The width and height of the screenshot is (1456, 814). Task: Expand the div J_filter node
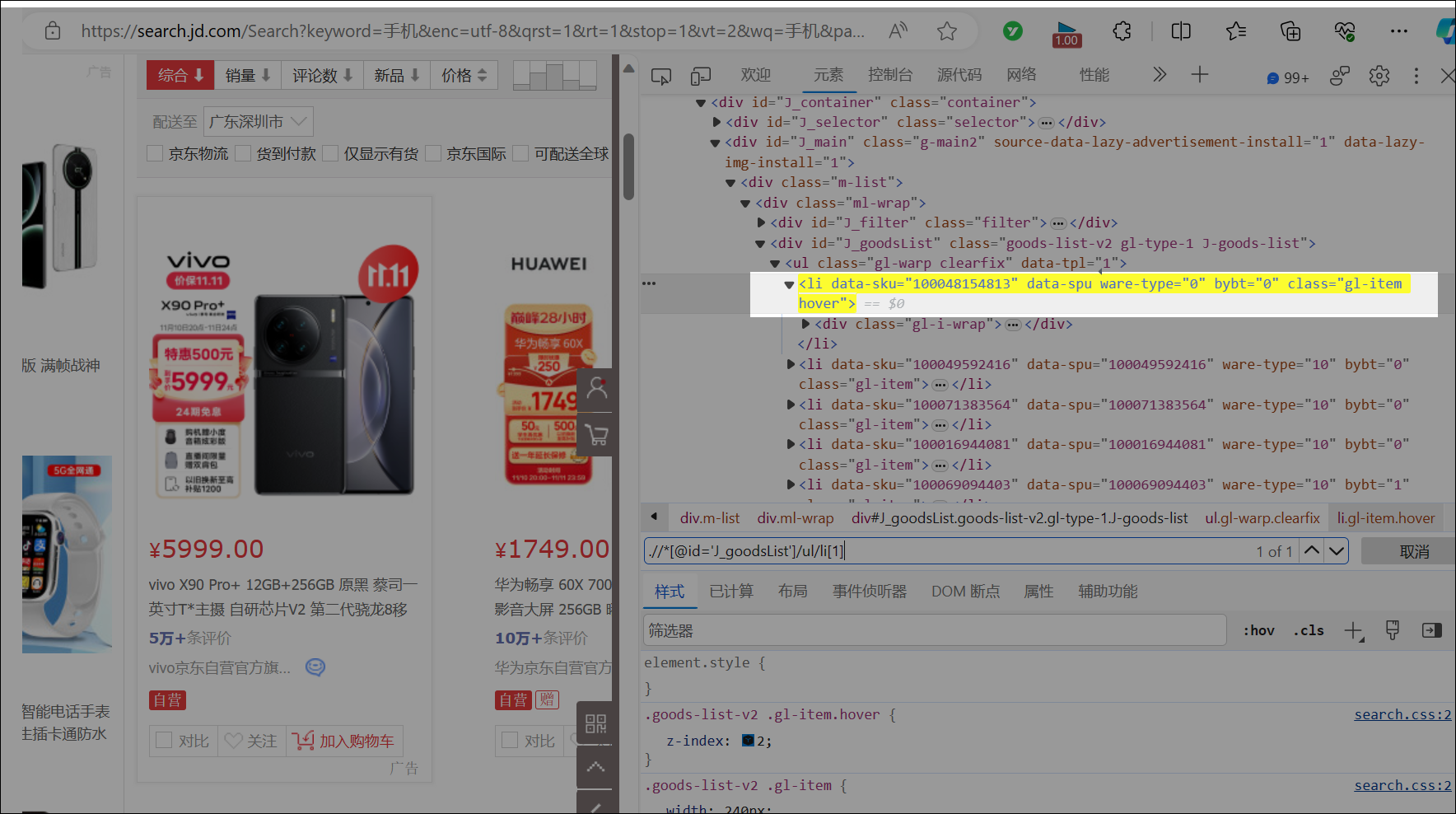761,223
